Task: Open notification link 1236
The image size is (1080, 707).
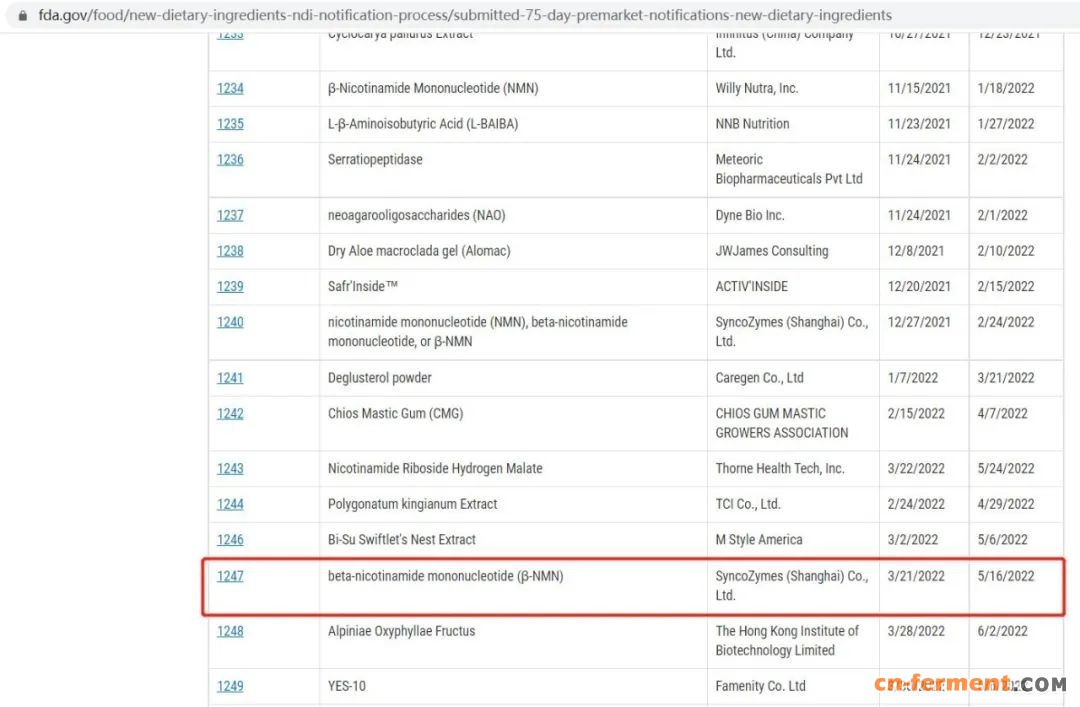Action: click(x=230, y=160)
